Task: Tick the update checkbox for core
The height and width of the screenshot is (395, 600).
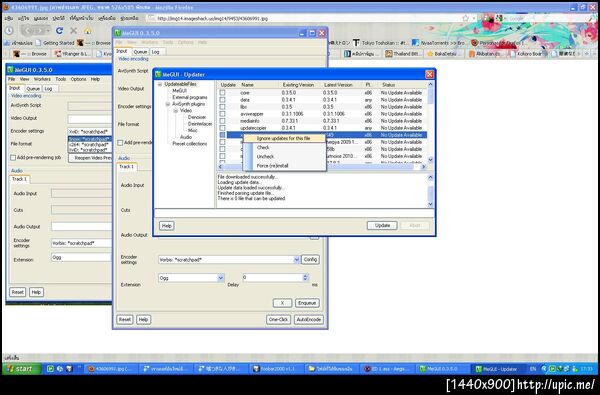Action: click(222, 93)
